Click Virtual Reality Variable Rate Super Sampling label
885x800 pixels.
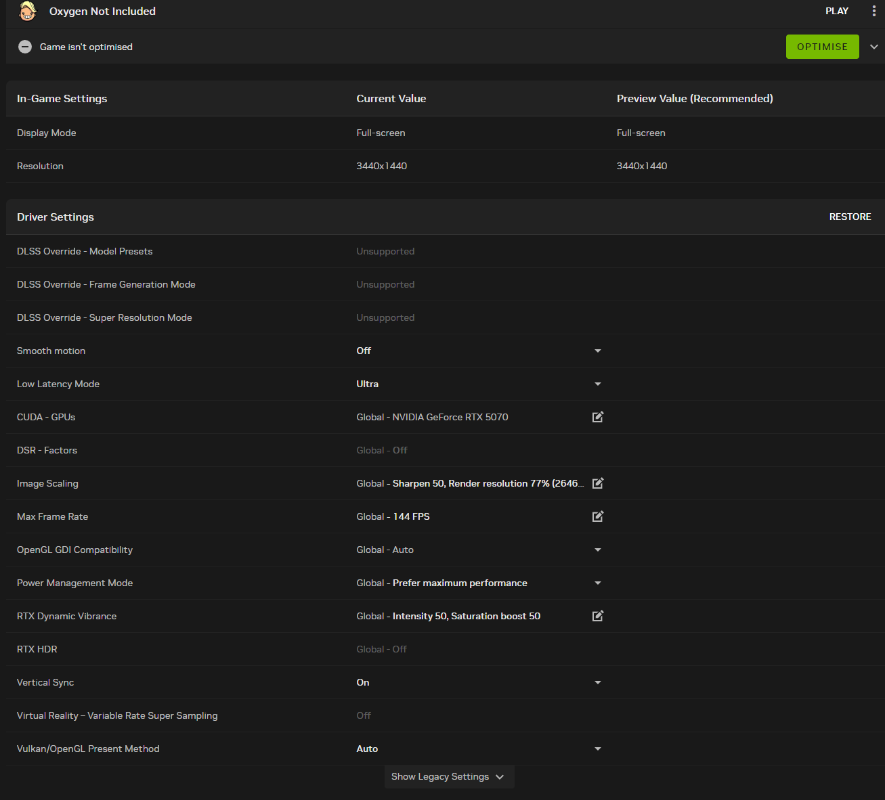point(117,716)
